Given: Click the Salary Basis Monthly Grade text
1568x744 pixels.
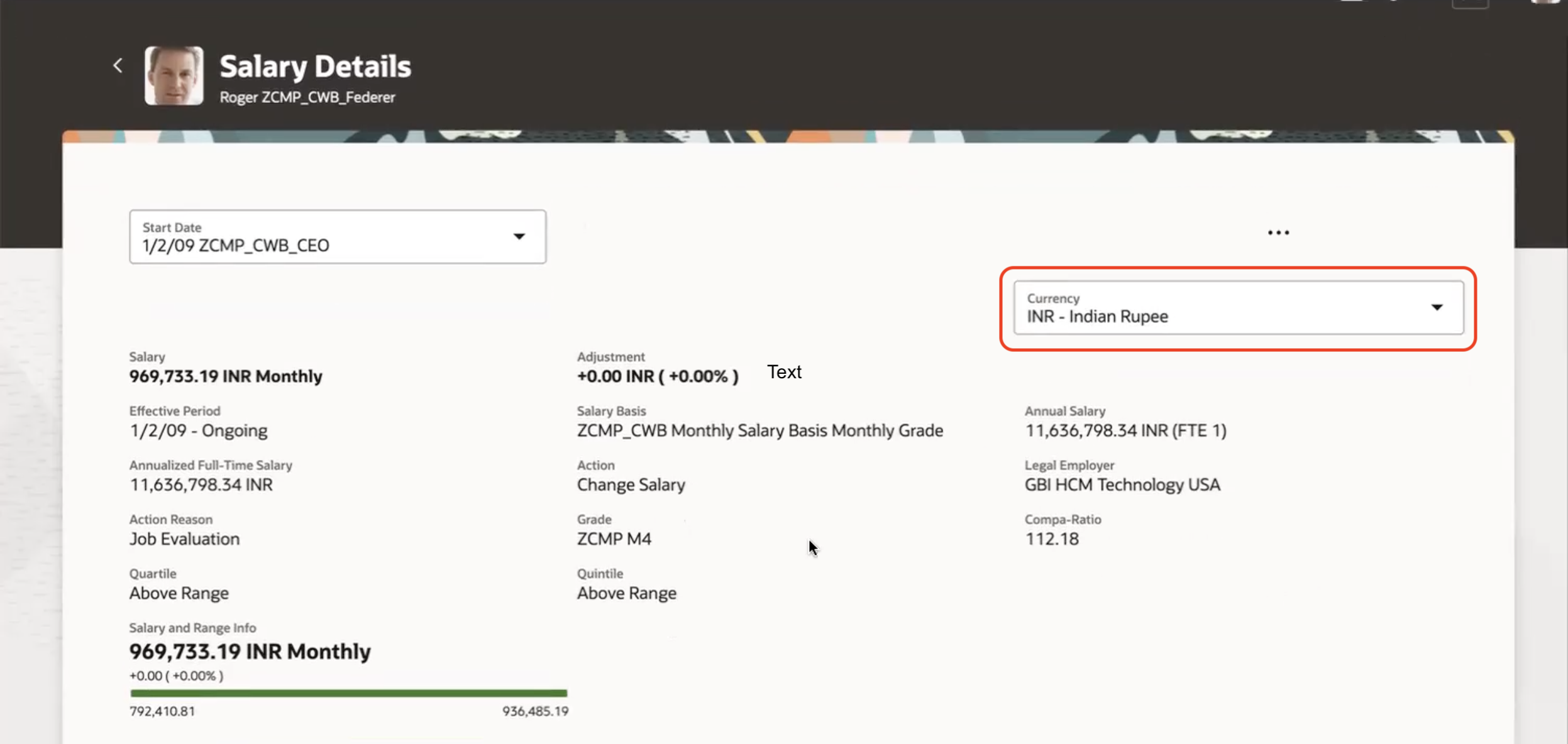Looking at the screenshot, I should pyautogui.click(x=759, y=430).
